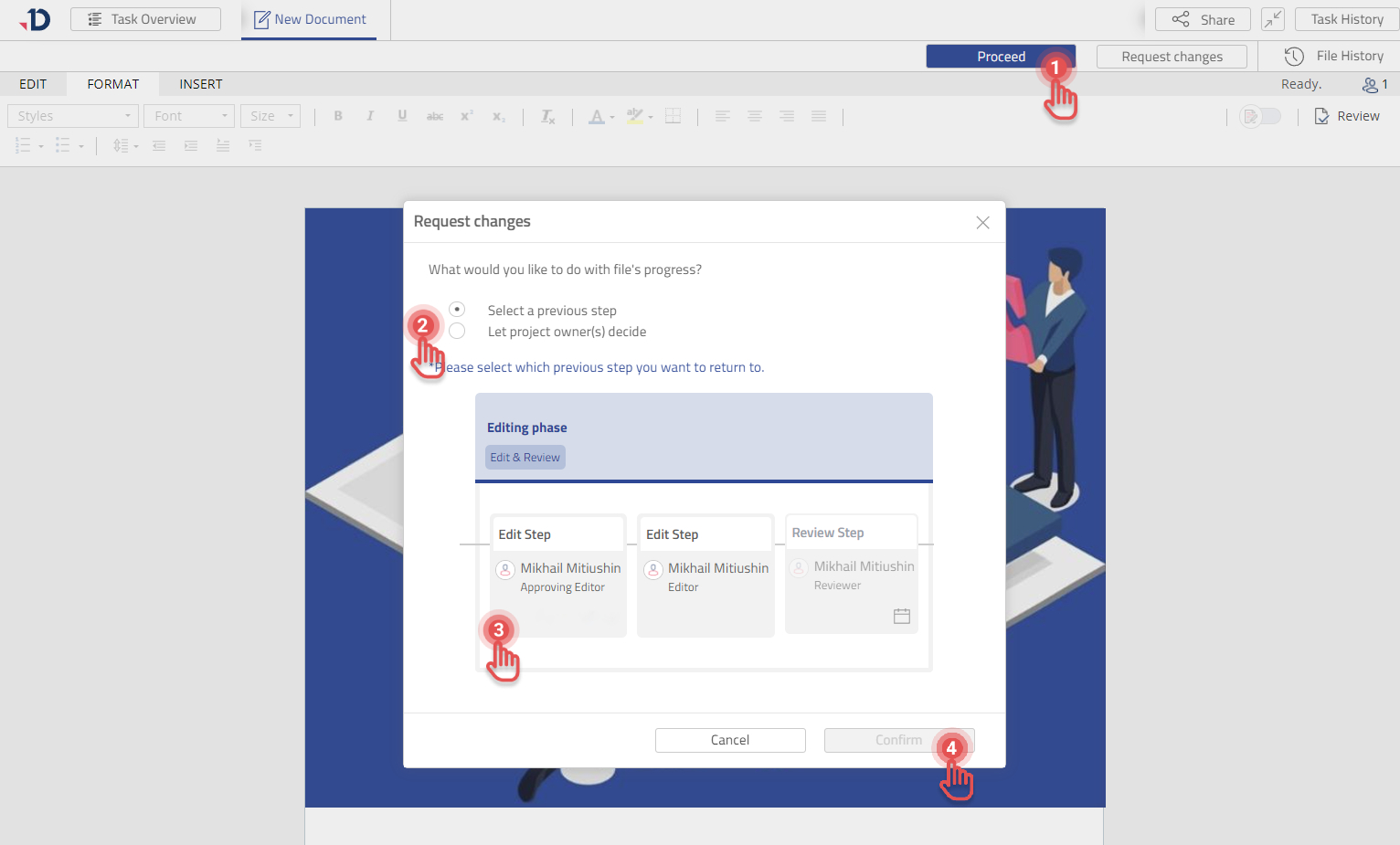Click the insert table borders icon

click(x=673, y=116)
